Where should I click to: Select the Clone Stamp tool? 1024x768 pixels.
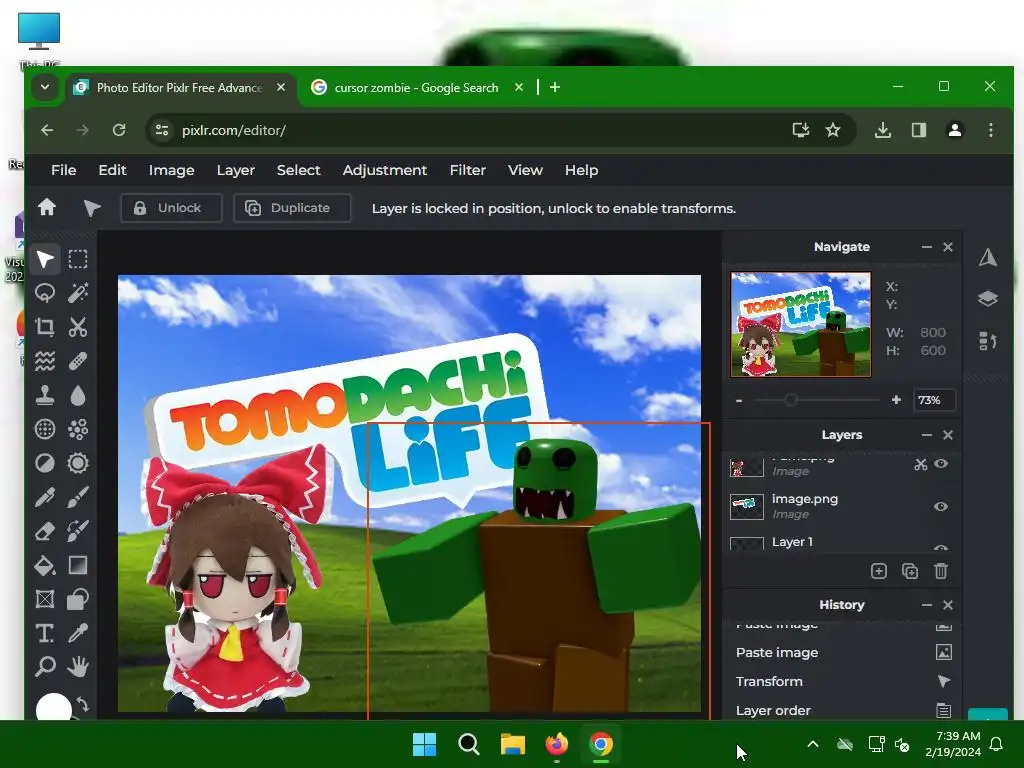click(44, 395)
